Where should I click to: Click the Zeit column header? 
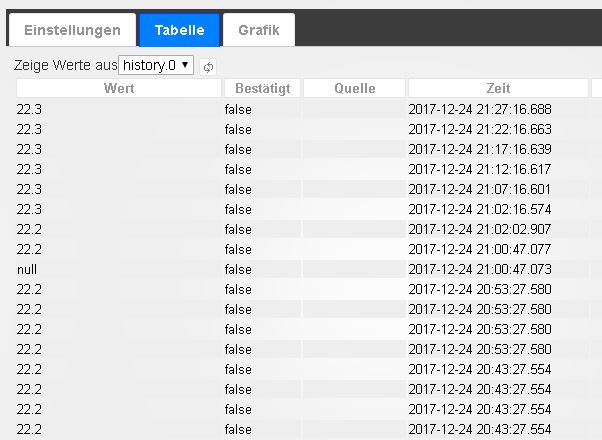tap(498, 89)
